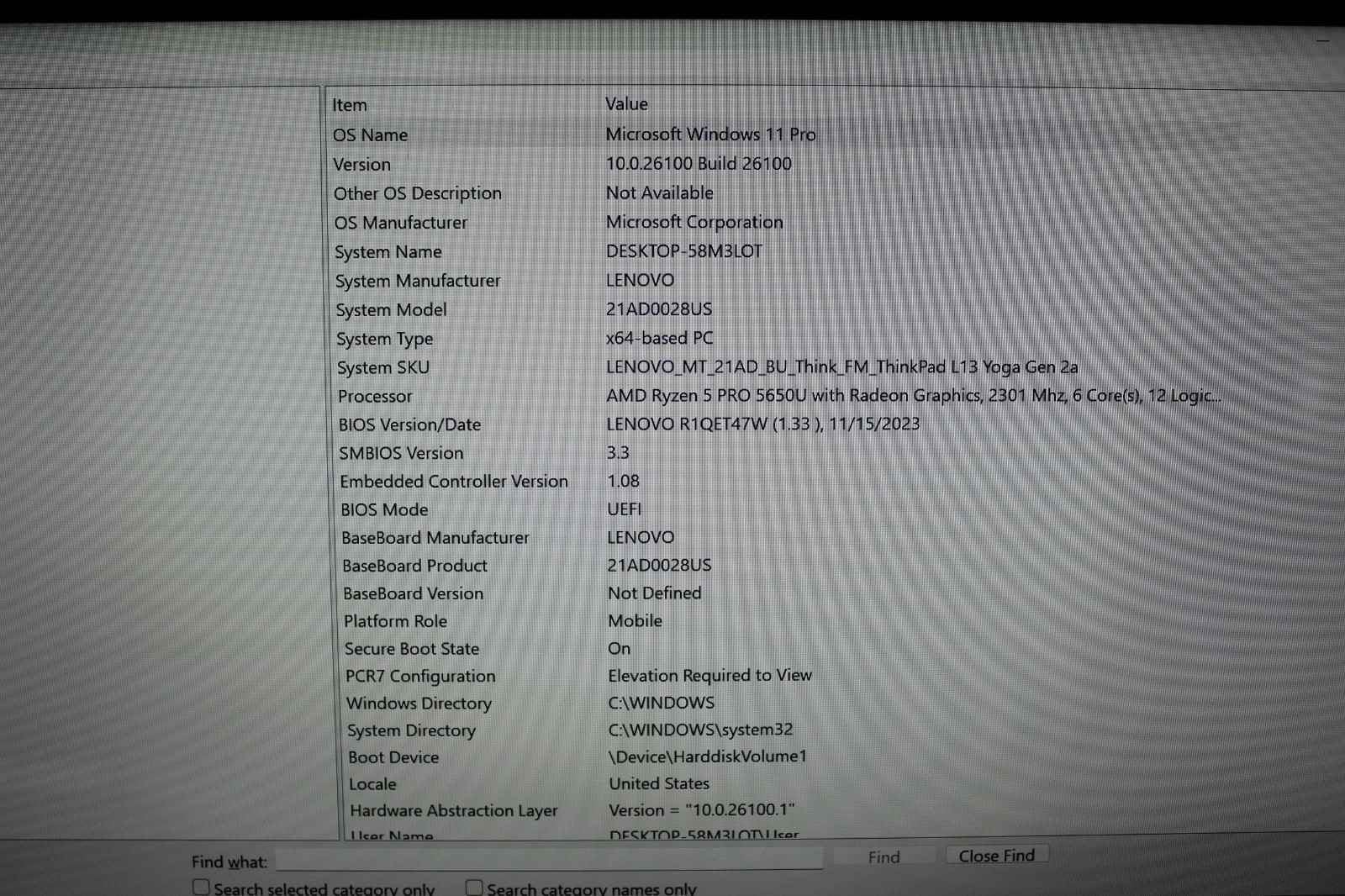Viewport: 1345px width, 896px height.
Task: Select the 'BIOS Mode' row label
Action: [x=384, y=510]
